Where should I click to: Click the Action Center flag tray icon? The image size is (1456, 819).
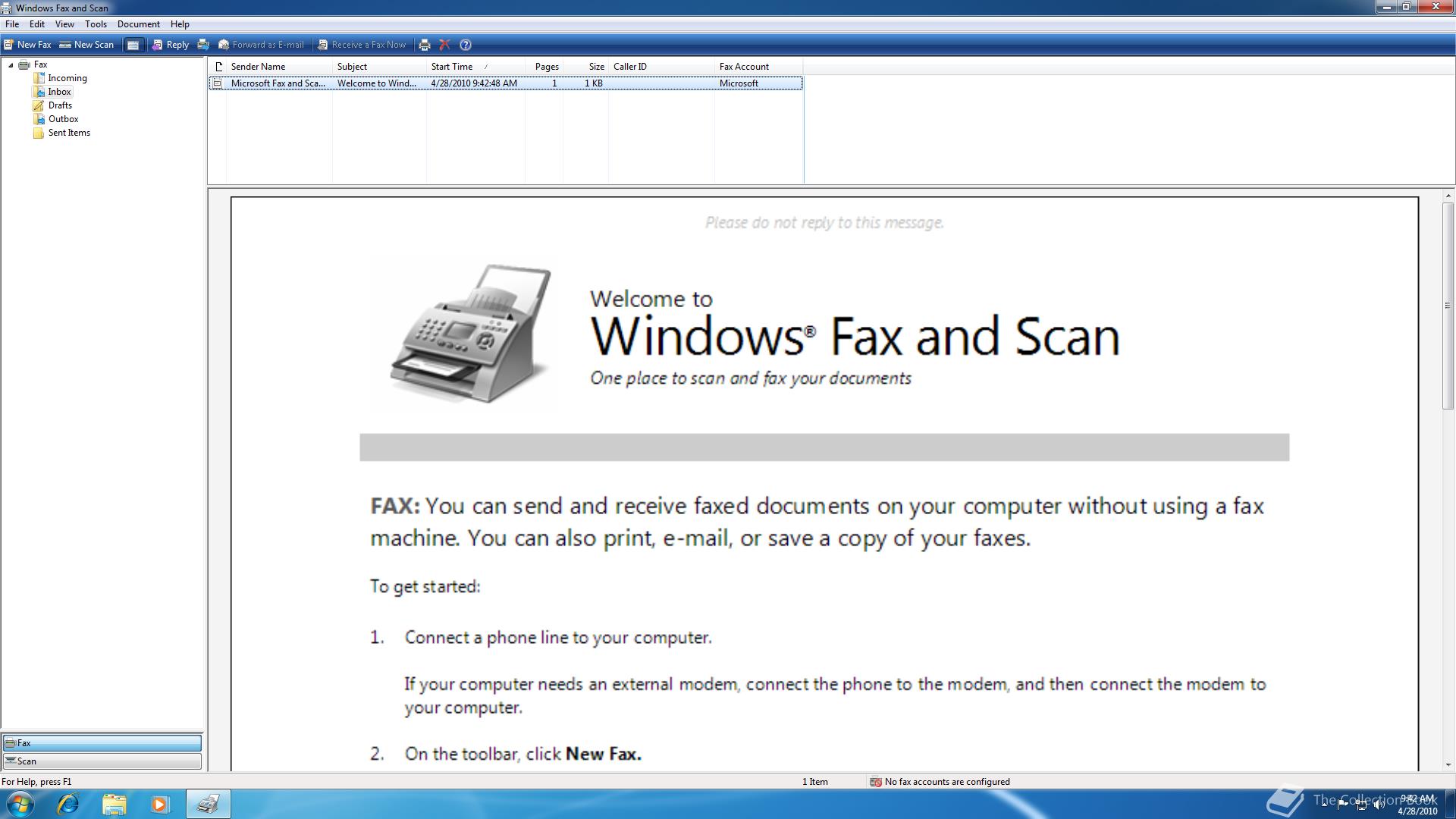[x=1343, y=805]
